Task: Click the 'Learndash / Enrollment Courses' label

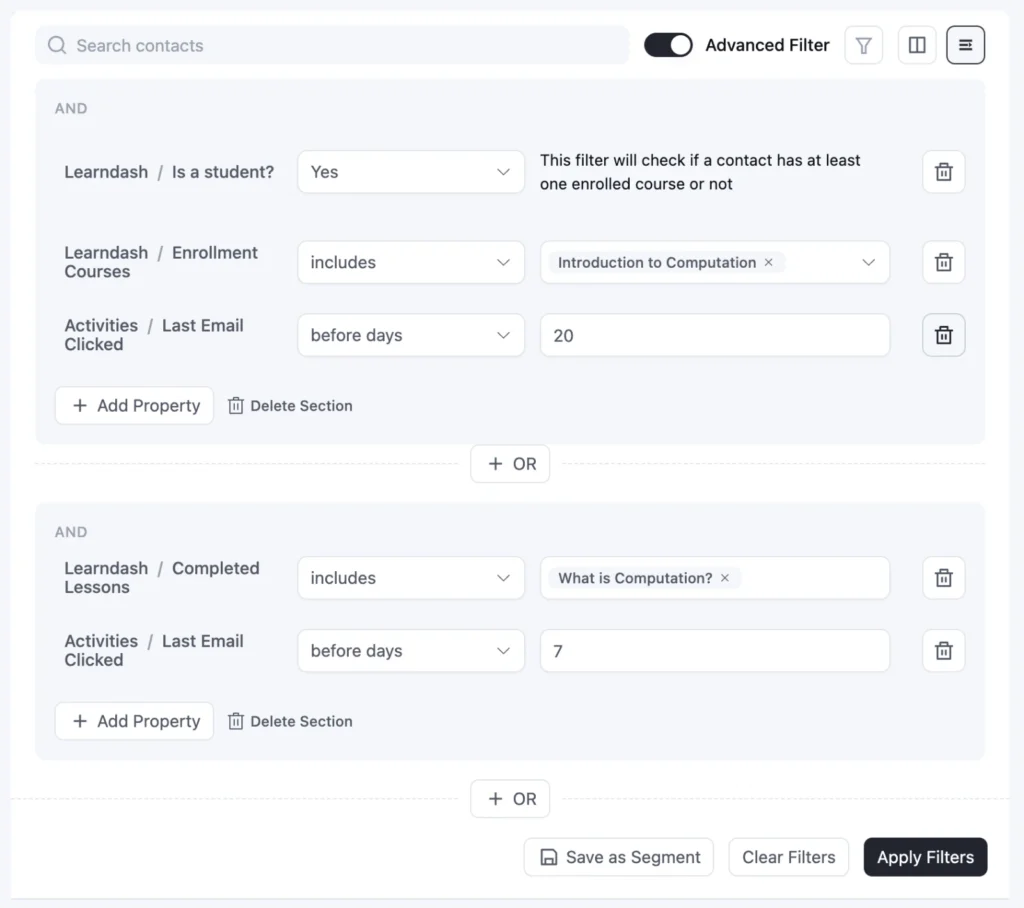Action: (161, 262)
